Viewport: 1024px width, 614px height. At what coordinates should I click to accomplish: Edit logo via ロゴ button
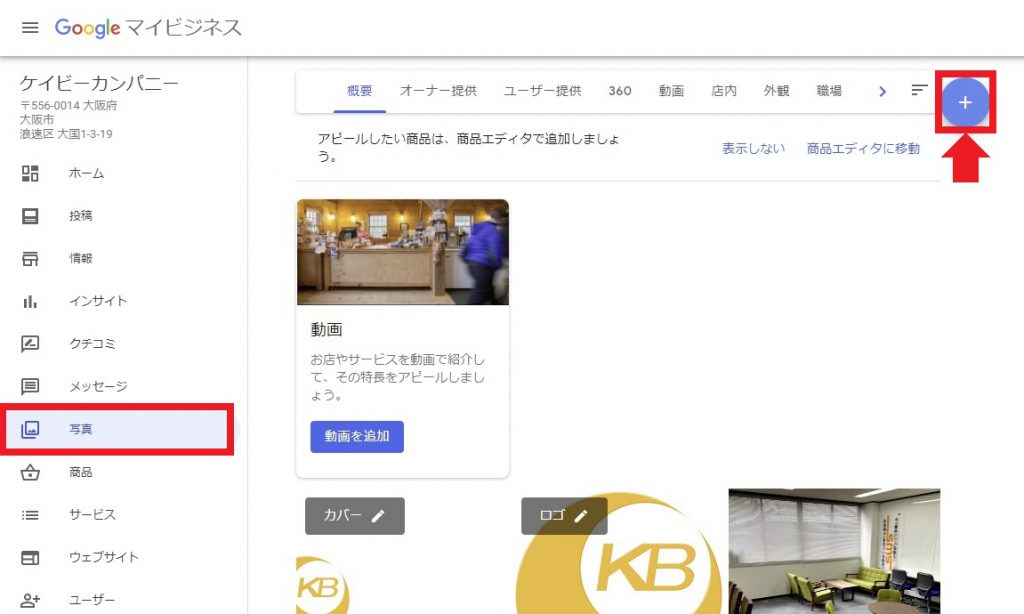(x=564, y=516)
